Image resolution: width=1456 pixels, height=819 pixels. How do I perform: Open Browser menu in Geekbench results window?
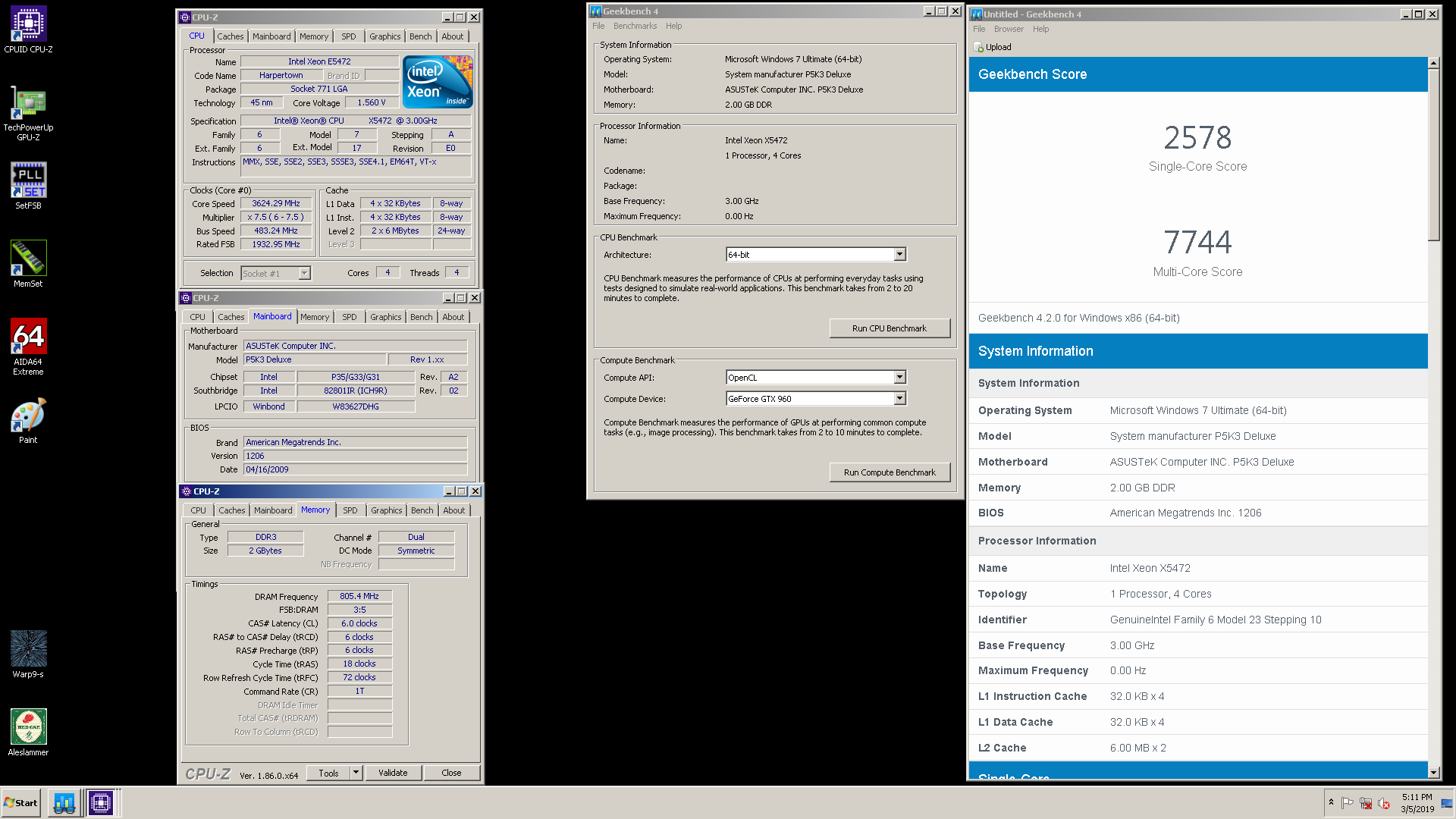point(1009,29)
